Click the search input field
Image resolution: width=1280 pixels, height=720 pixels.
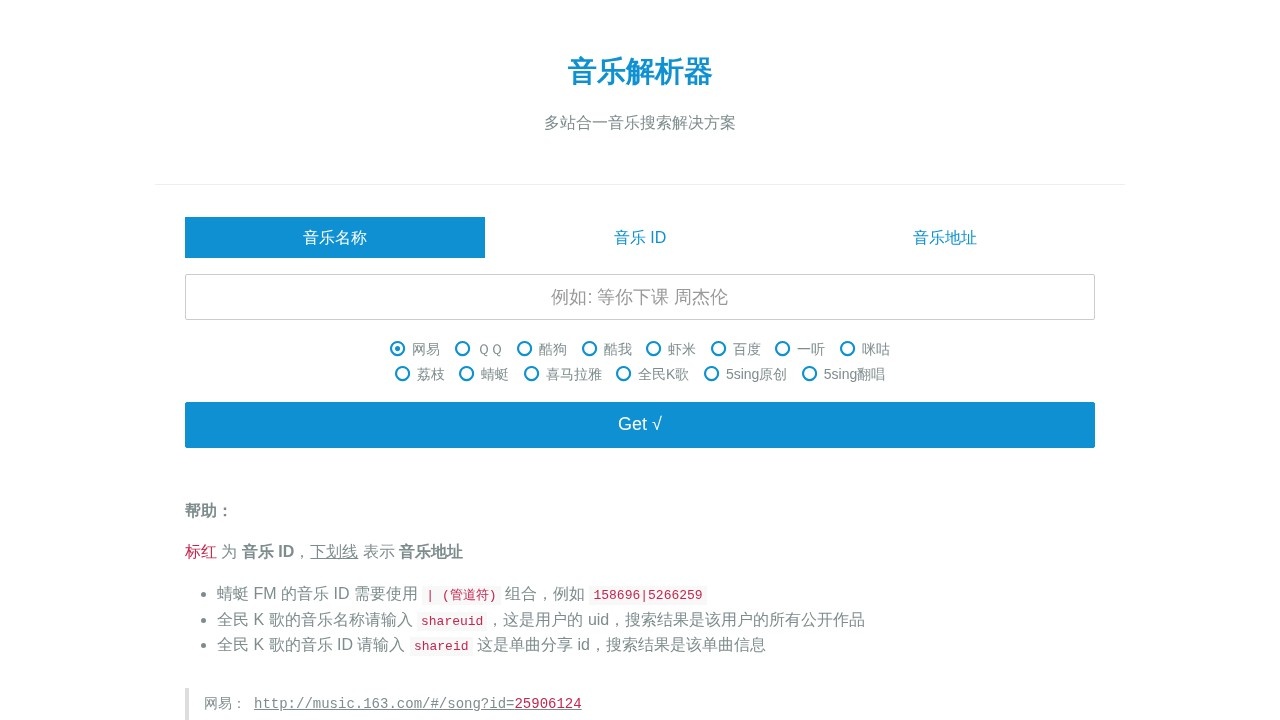(639, 297)
